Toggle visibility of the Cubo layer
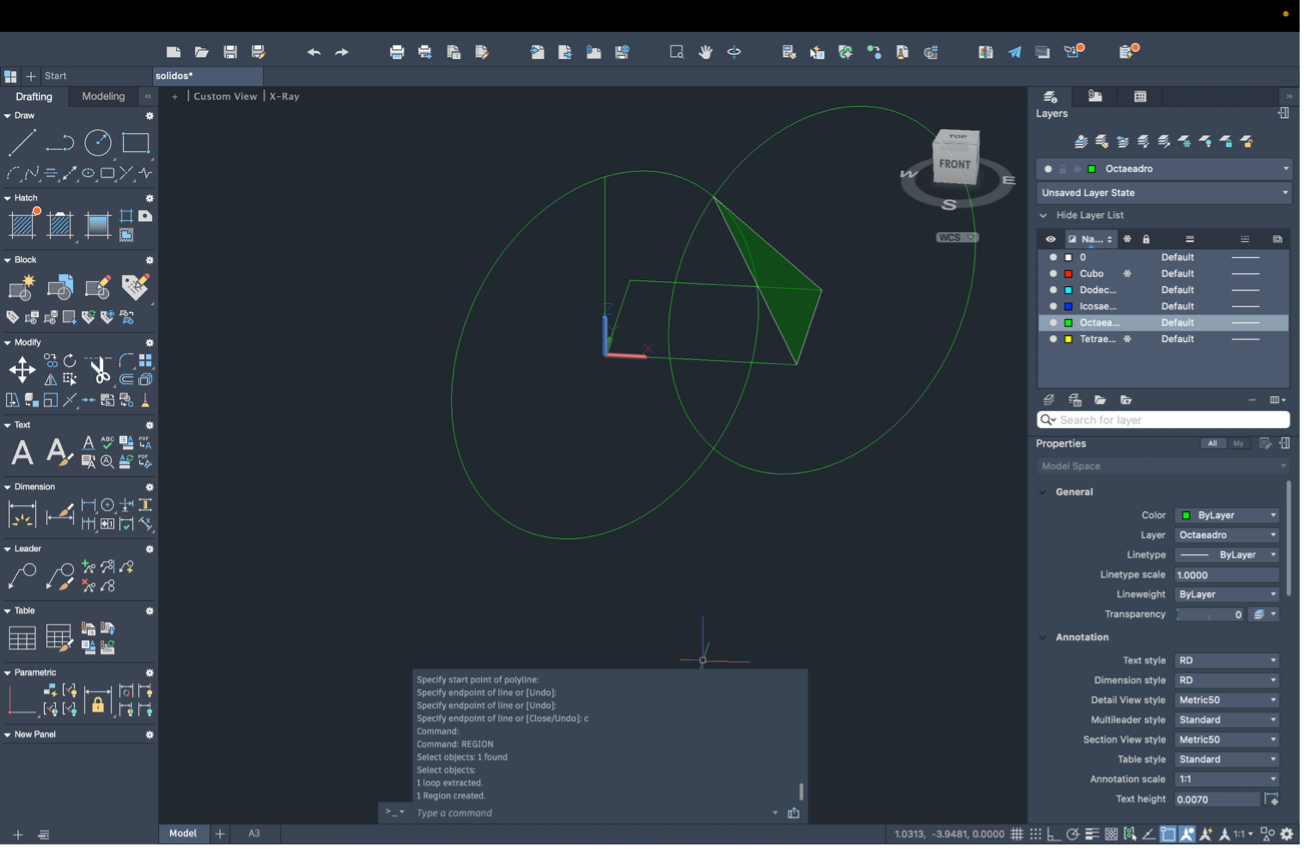 (1052, 274)
